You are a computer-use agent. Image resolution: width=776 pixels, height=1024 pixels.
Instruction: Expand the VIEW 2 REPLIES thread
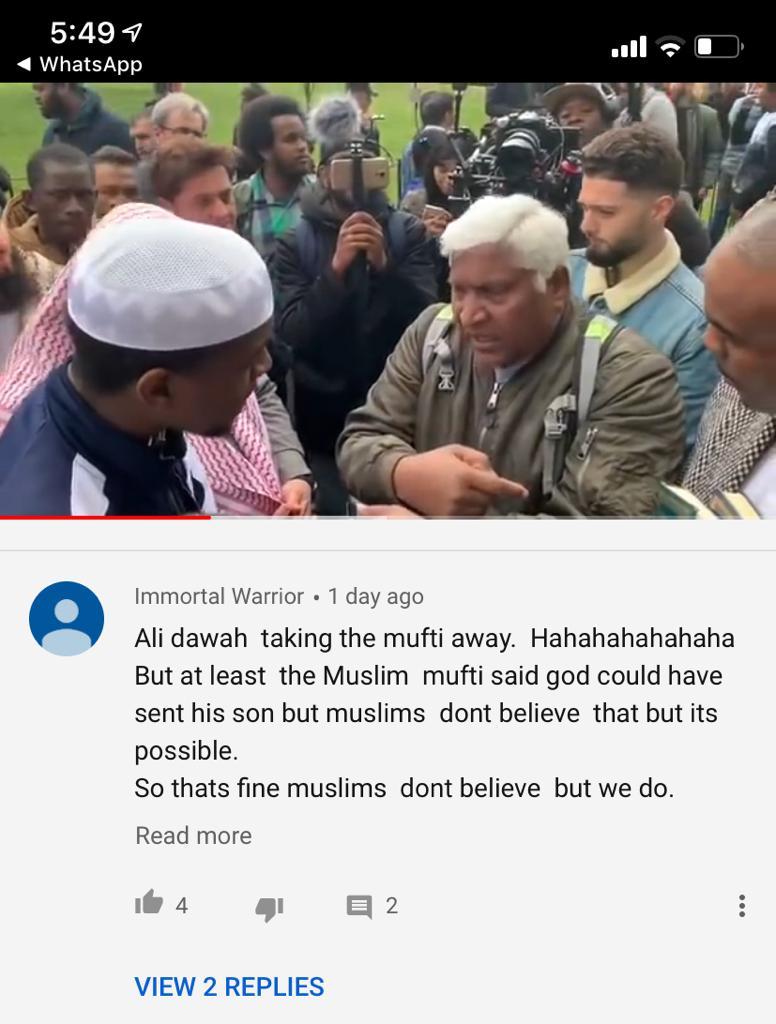[x=229, y=987]
